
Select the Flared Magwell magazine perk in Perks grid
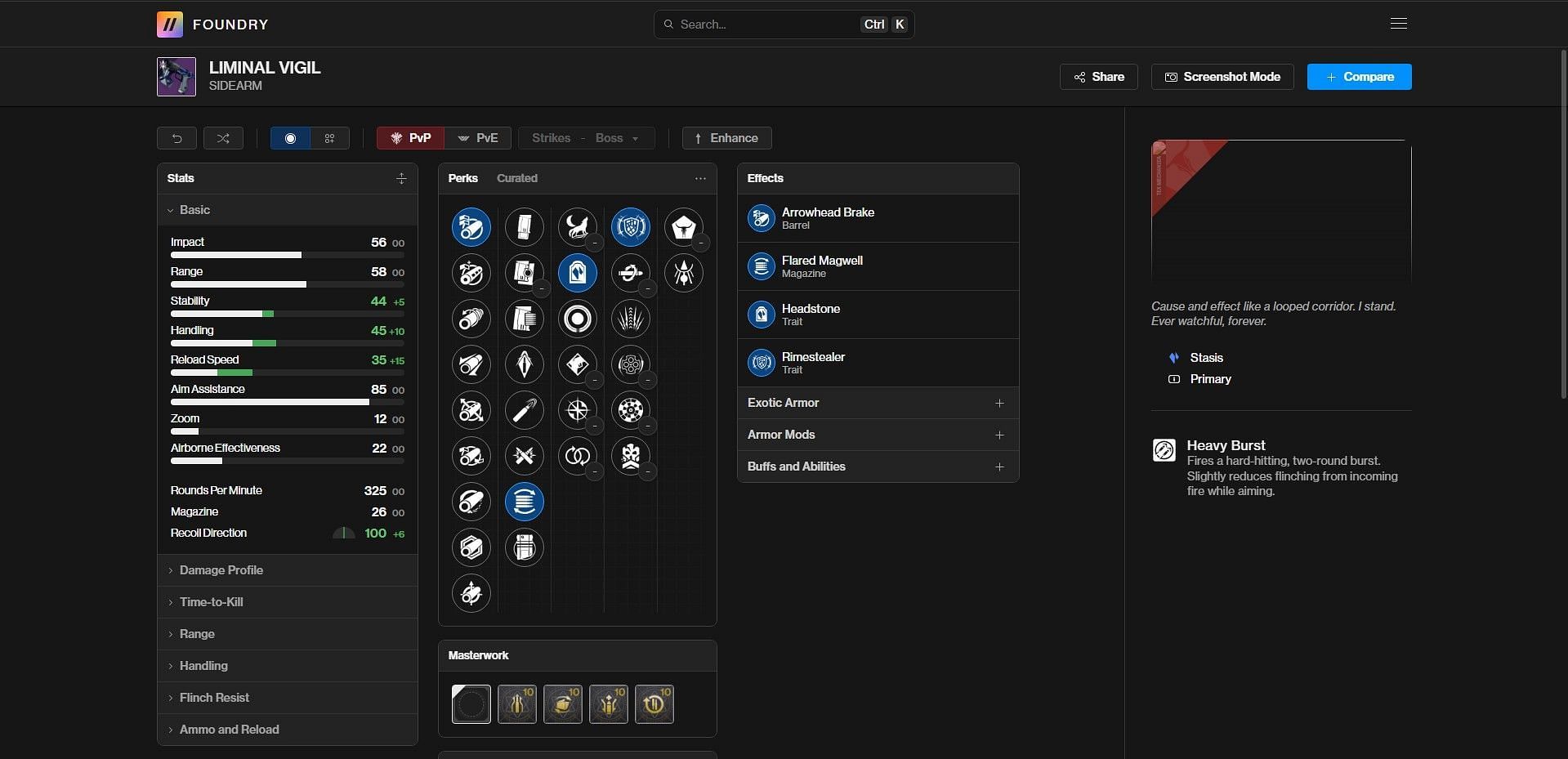pos(525,502)
